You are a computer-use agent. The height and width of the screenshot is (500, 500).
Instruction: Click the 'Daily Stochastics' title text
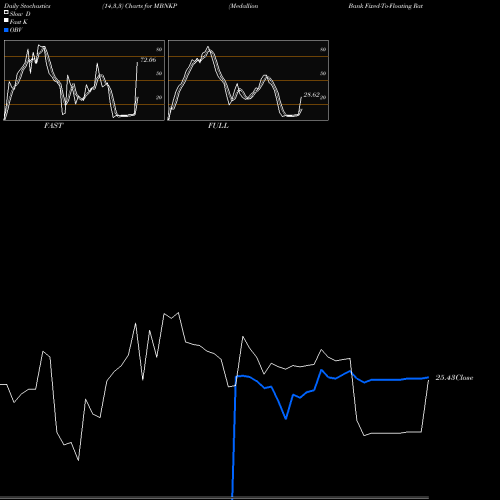click(27, 6)
